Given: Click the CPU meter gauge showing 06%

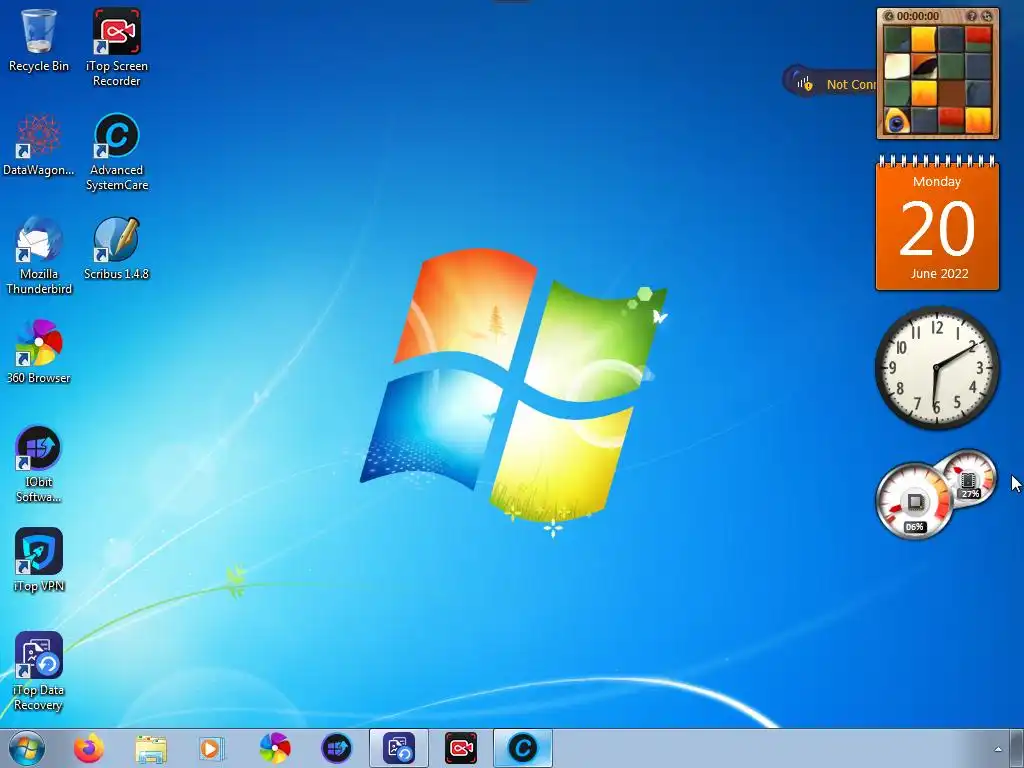Looking at the screenshot, I should [x=914, y=502].
